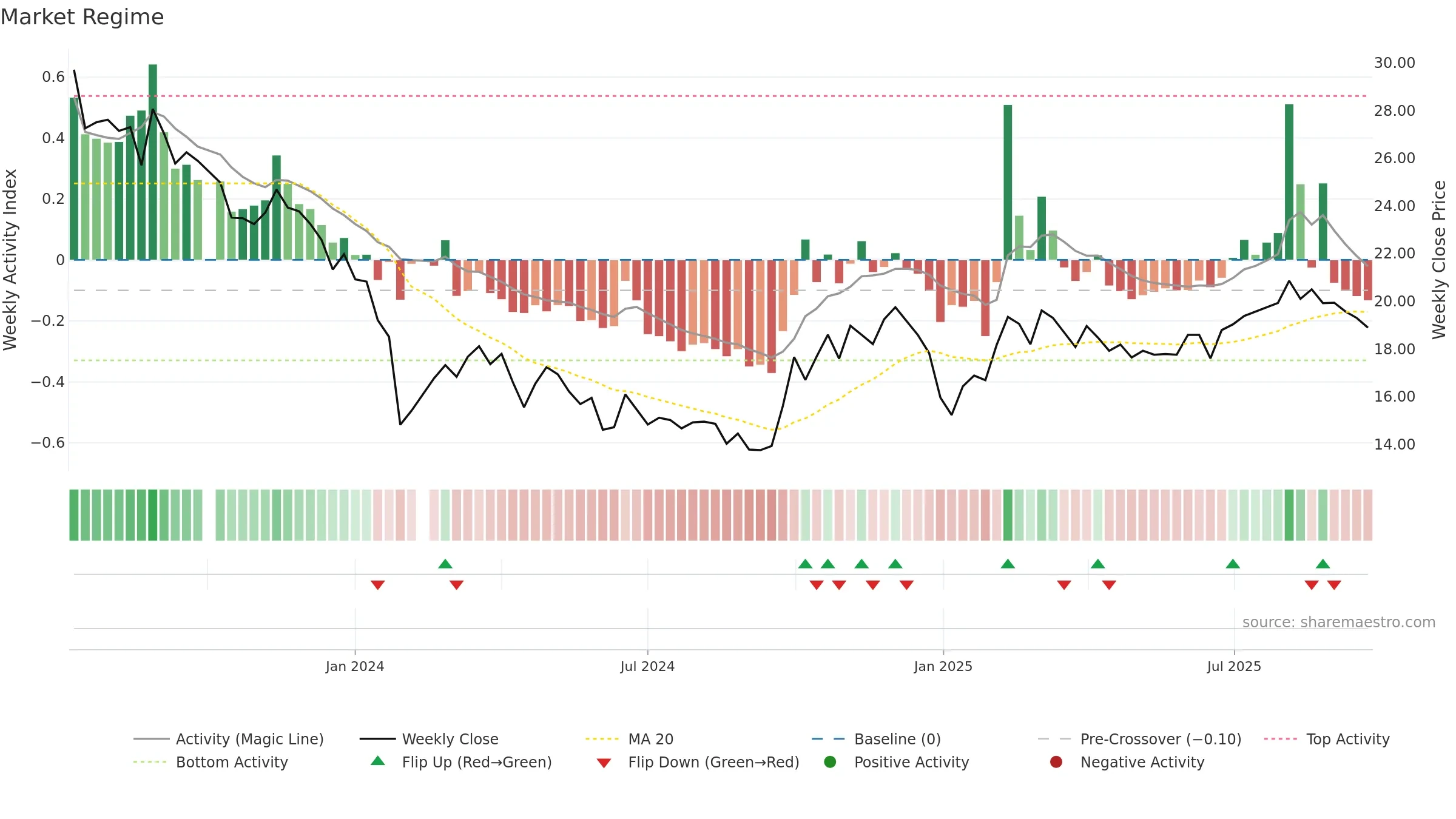Click the 20.00 price tick on right axis

point(1395,302)
